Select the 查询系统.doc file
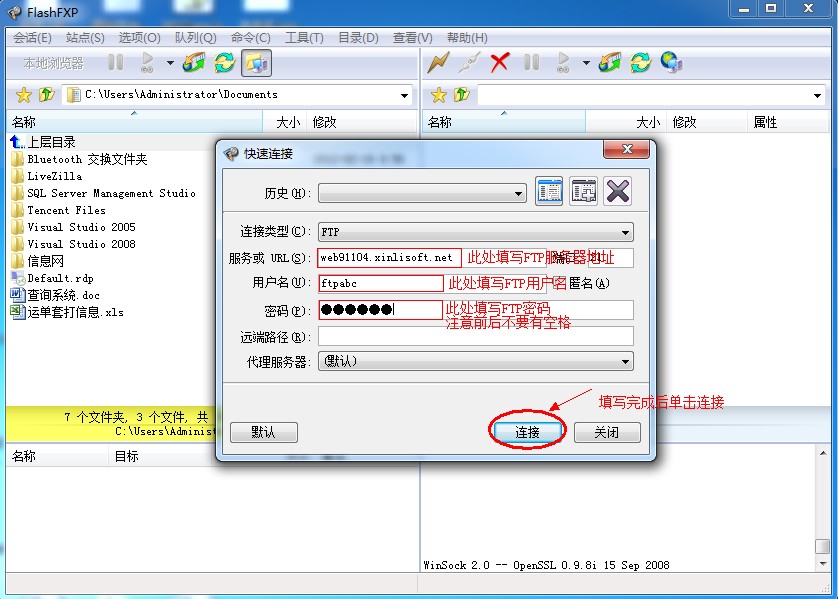 coord(63,295)
